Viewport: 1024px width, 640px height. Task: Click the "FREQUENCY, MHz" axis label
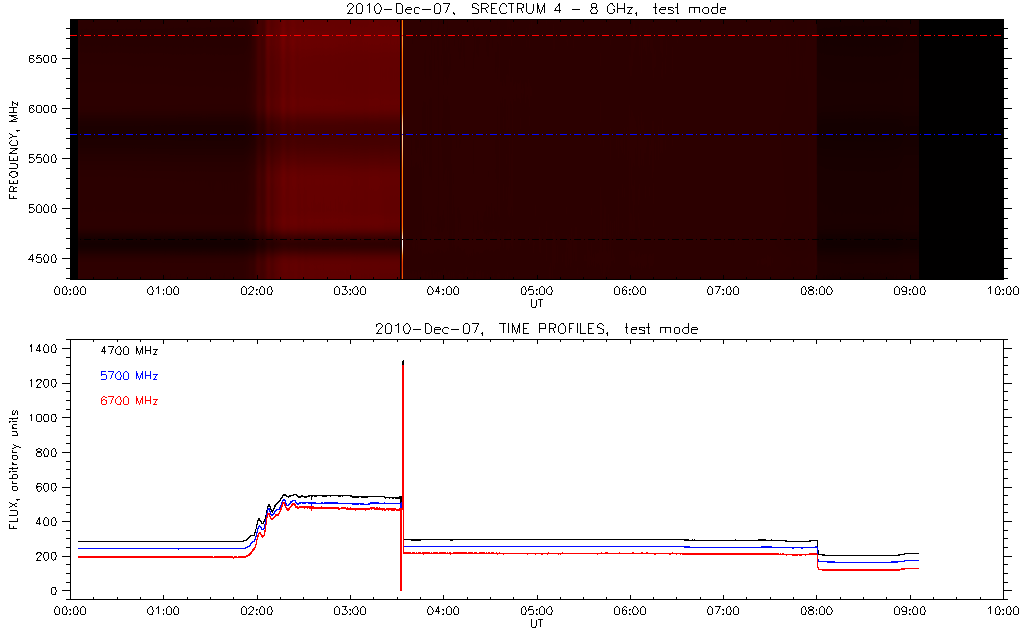pos(15,156)
